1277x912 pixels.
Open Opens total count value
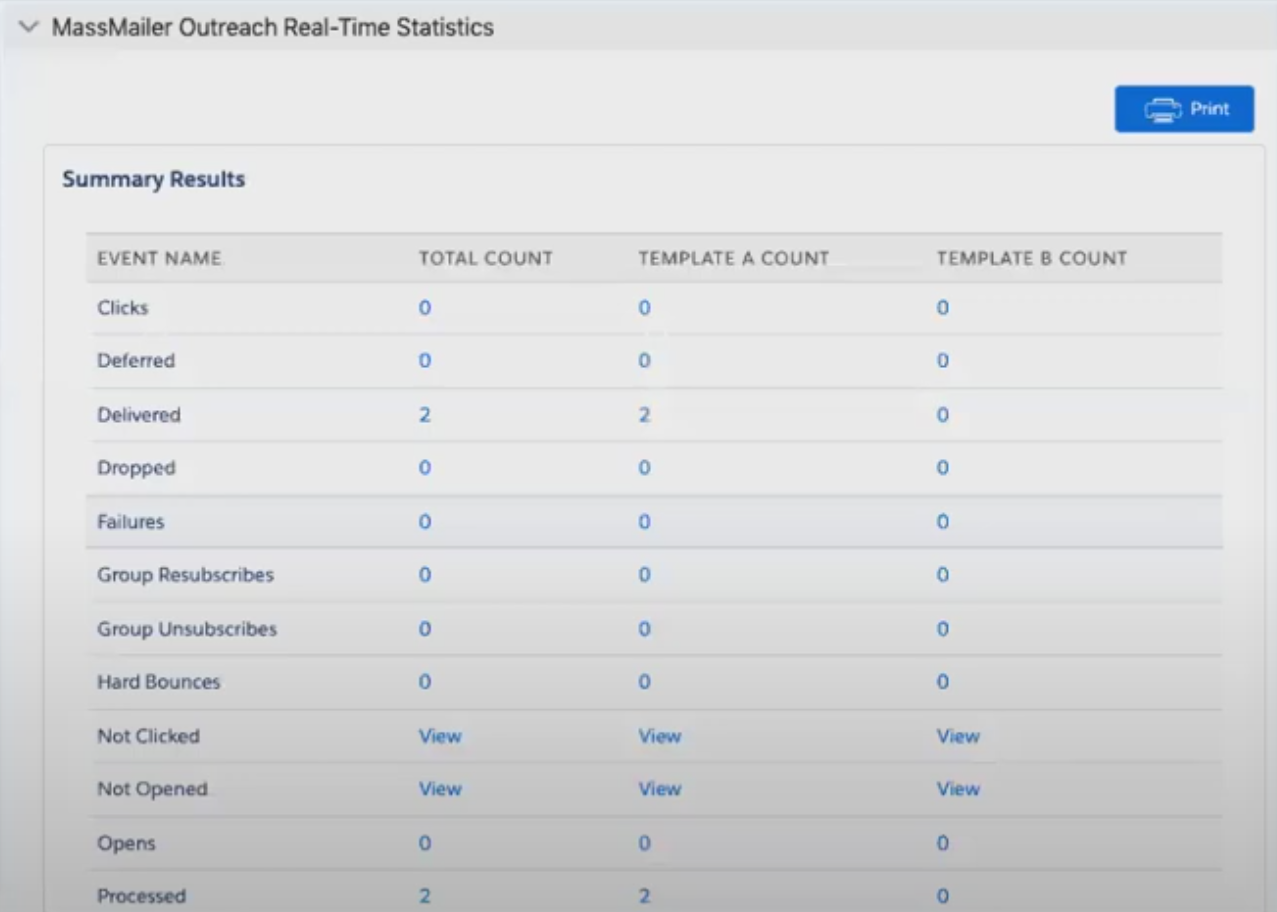click(425, 843)
